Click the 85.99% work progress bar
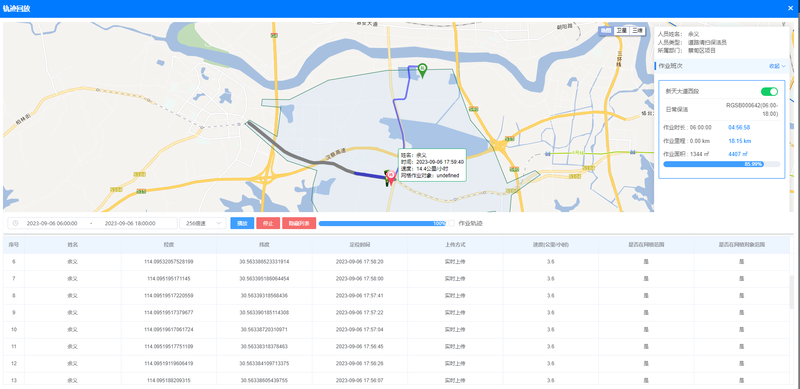800x389 pixels. pos(721,164)
